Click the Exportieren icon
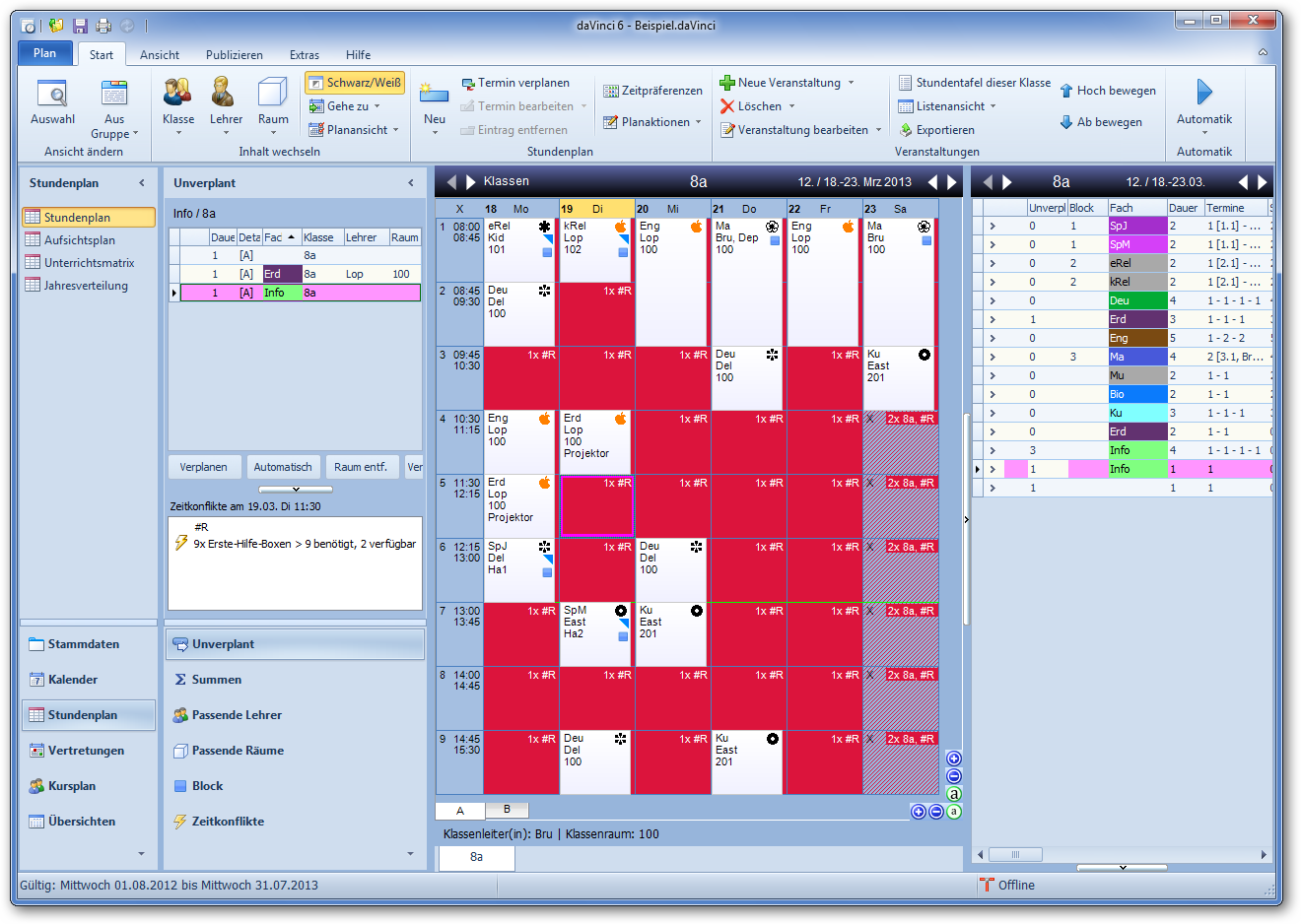 [x=906, y=130]
